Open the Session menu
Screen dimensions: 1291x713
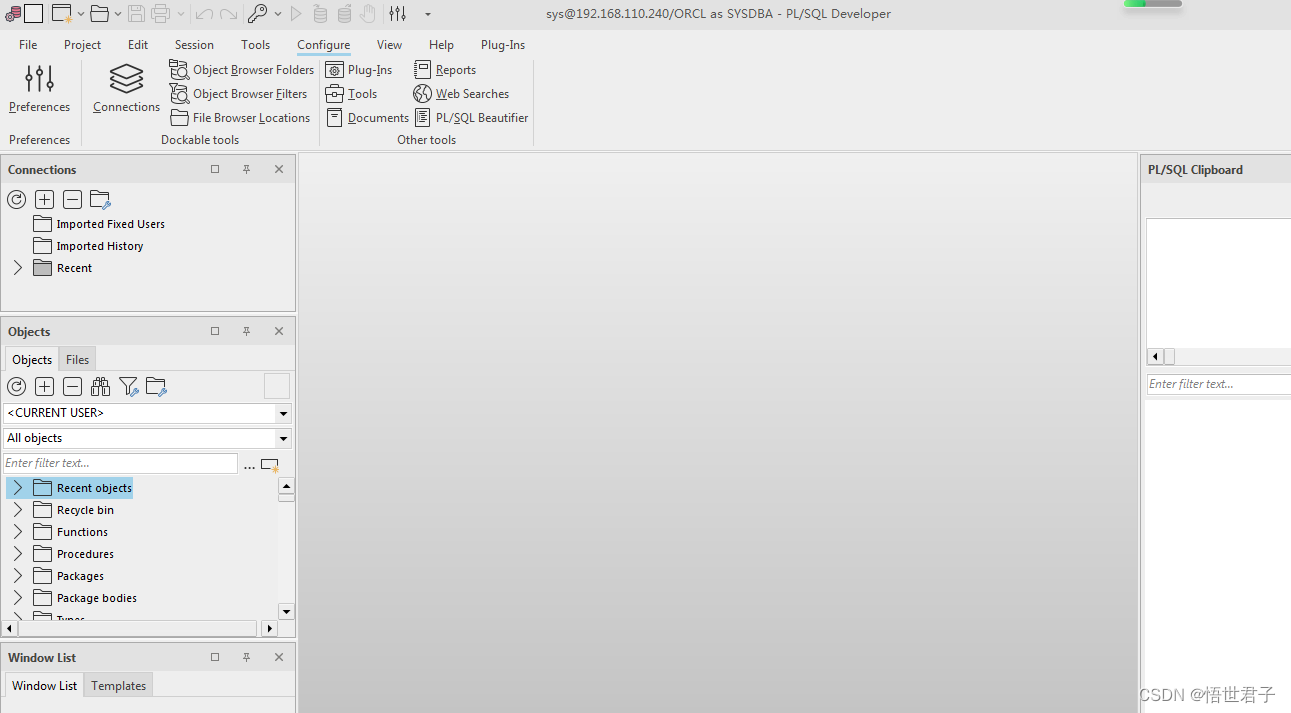point(194,45)
